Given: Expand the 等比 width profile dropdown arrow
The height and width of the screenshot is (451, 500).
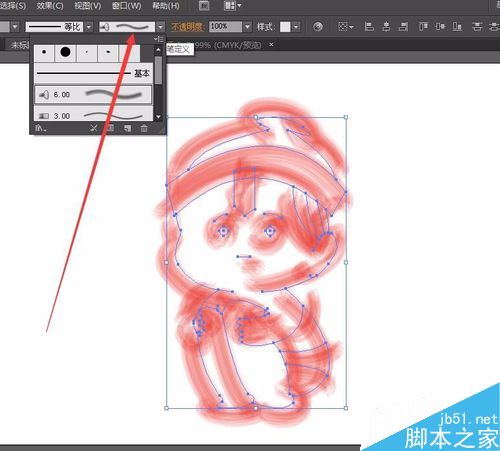Looking at the screenshot, I should click(x=89, y=26).
